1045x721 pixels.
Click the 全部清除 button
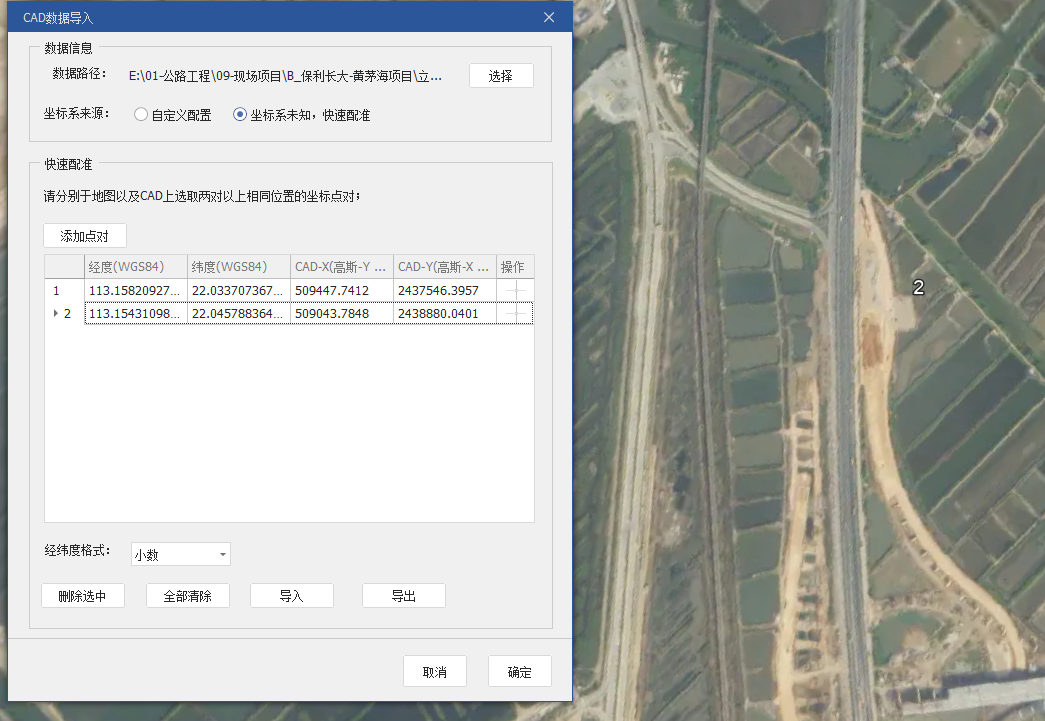[x=188, y=596]
